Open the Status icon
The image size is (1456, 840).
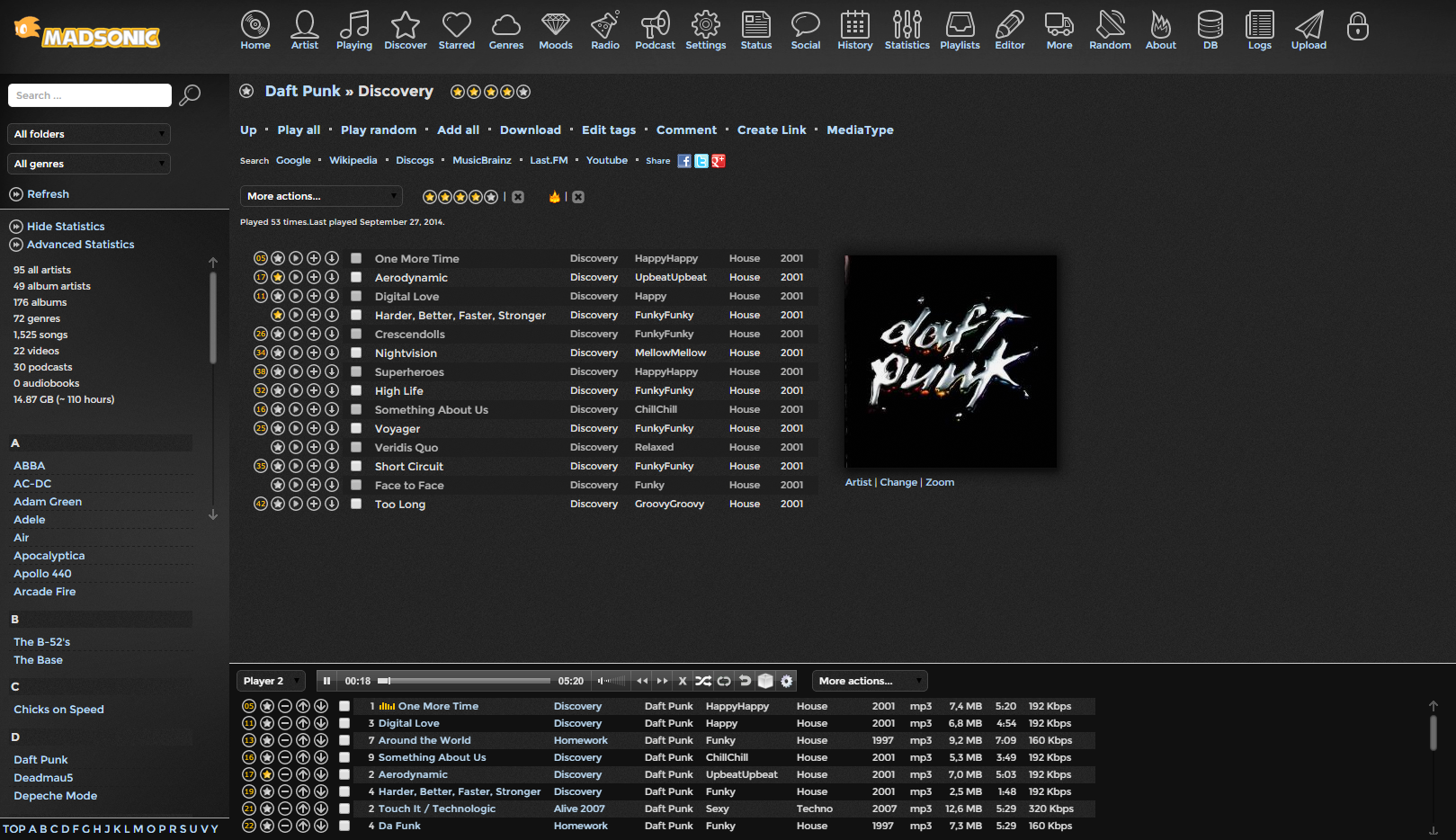coord(756,24)
